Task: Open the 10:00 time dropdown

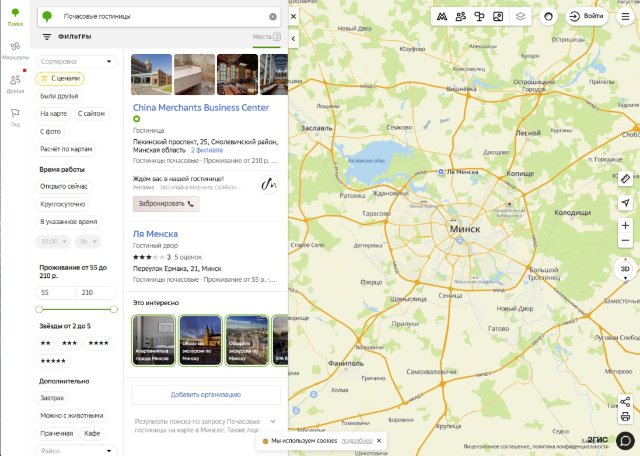Action: coord(53,241)
